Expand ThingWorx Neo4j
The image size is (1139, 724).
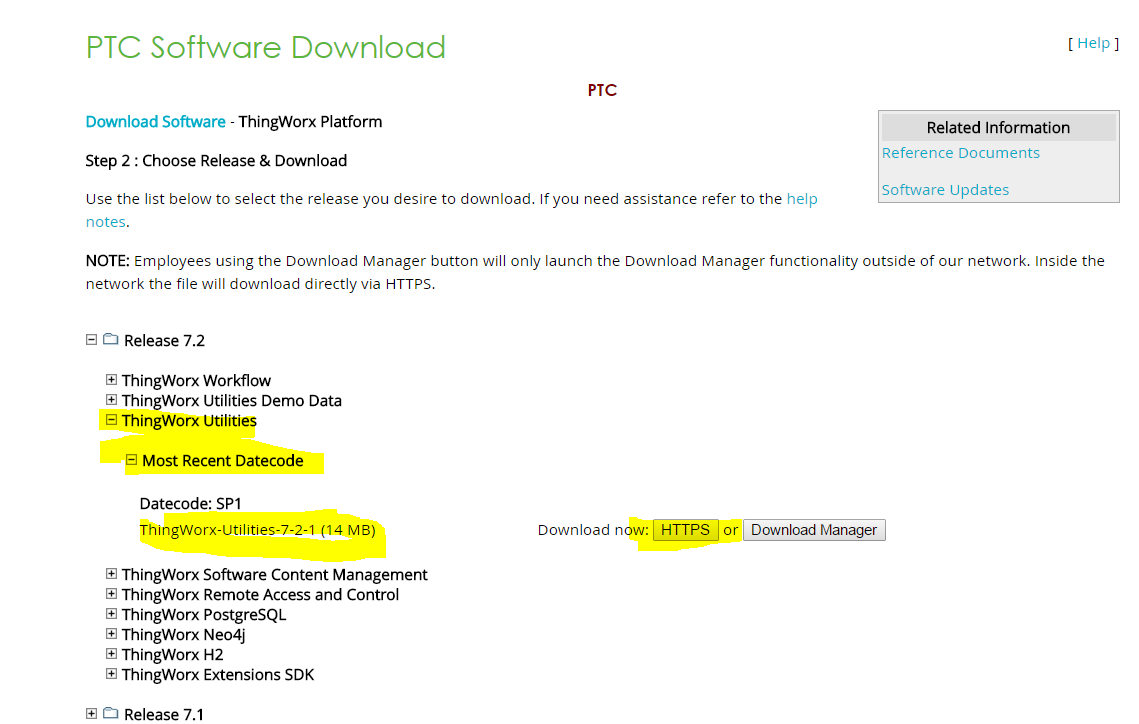[111, 633]
